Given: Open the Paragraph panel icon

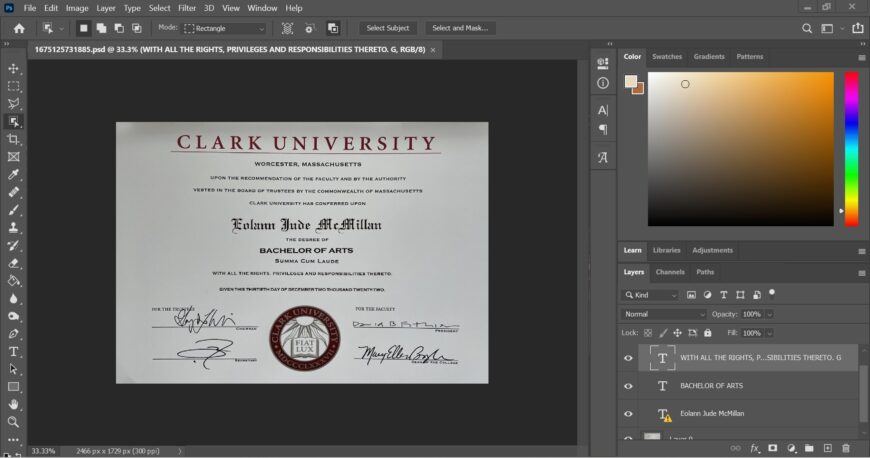Looking at the screenshot, I should (x=603, y=130).
